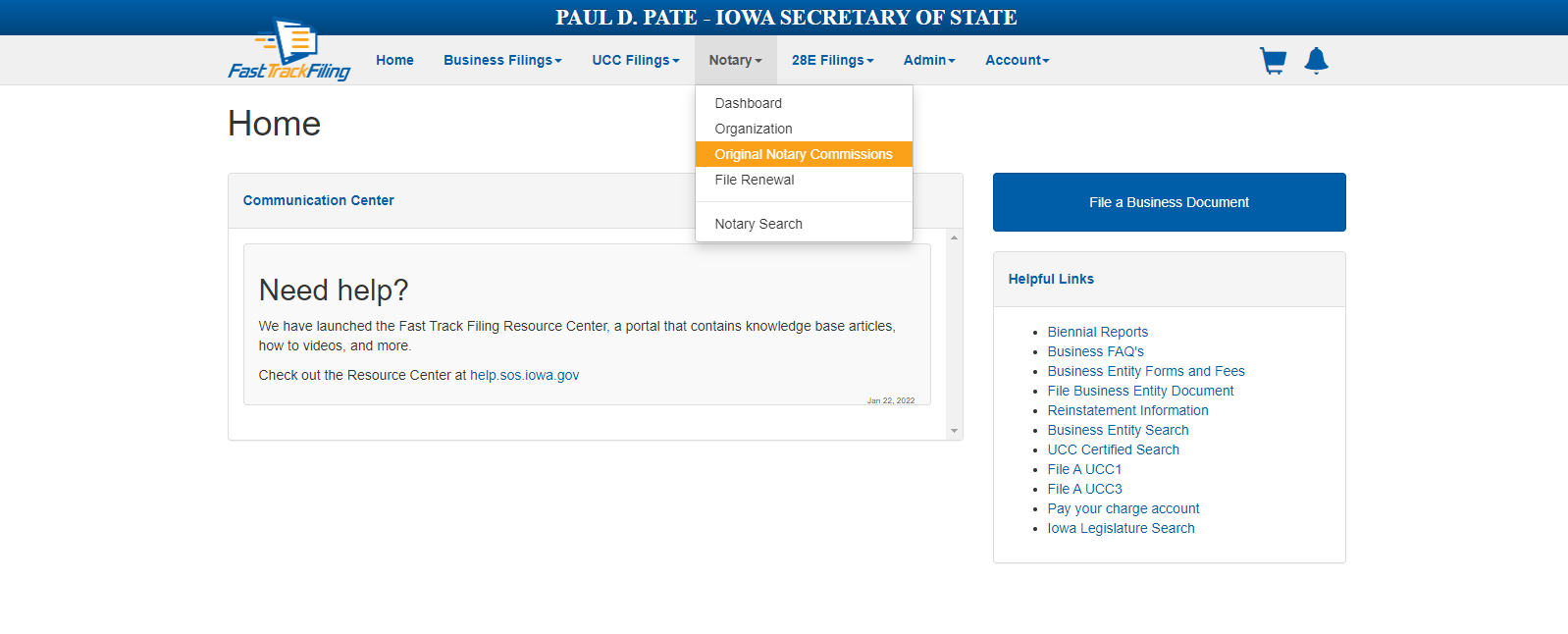1568x634 pixels.
Task: Click the Jan 22, 2022 date stamp
Action: click(x=891, y=400)
